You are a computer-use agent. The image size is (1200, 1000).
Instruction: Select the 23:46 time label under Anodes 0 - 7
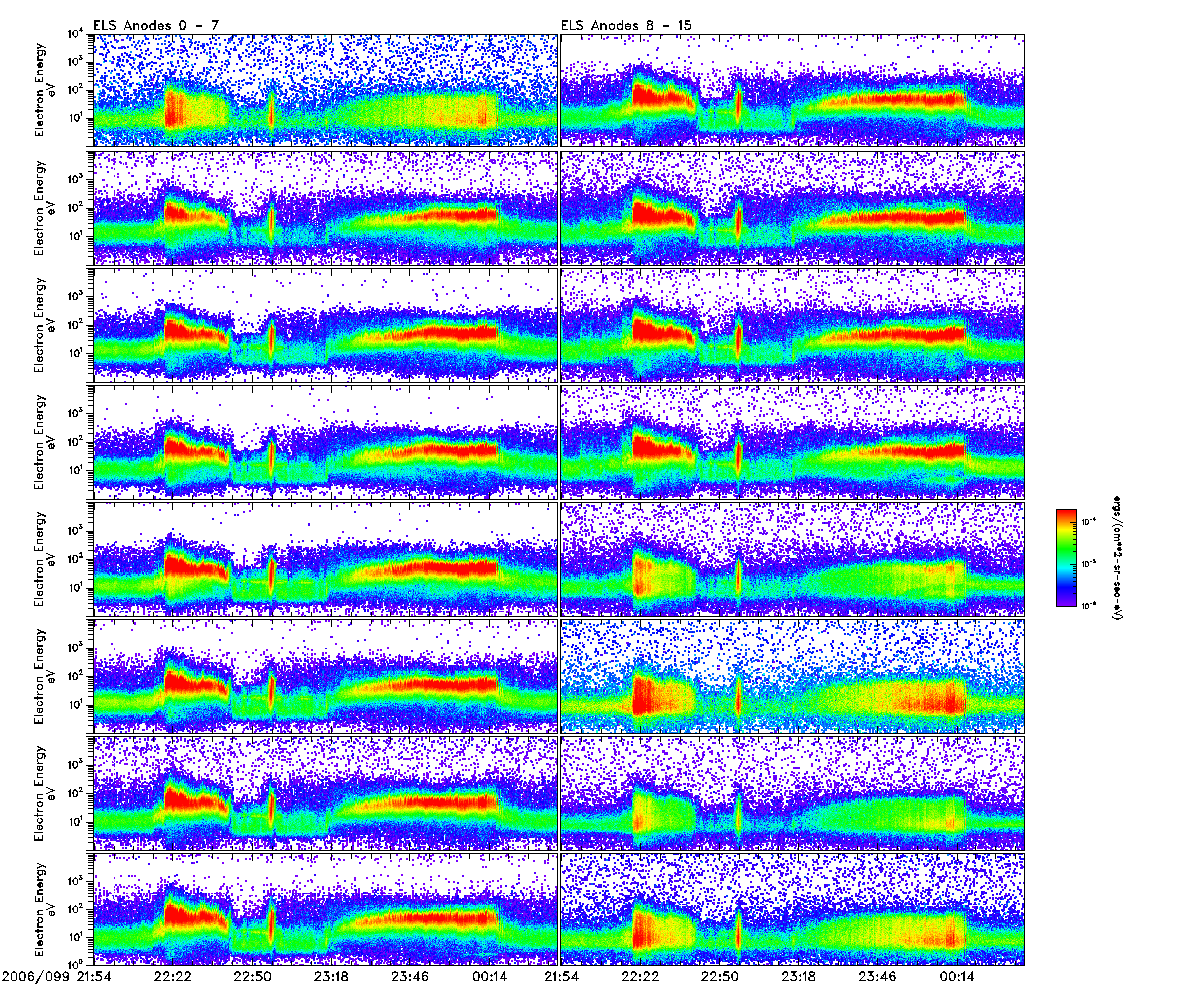(x=408, y=974)
